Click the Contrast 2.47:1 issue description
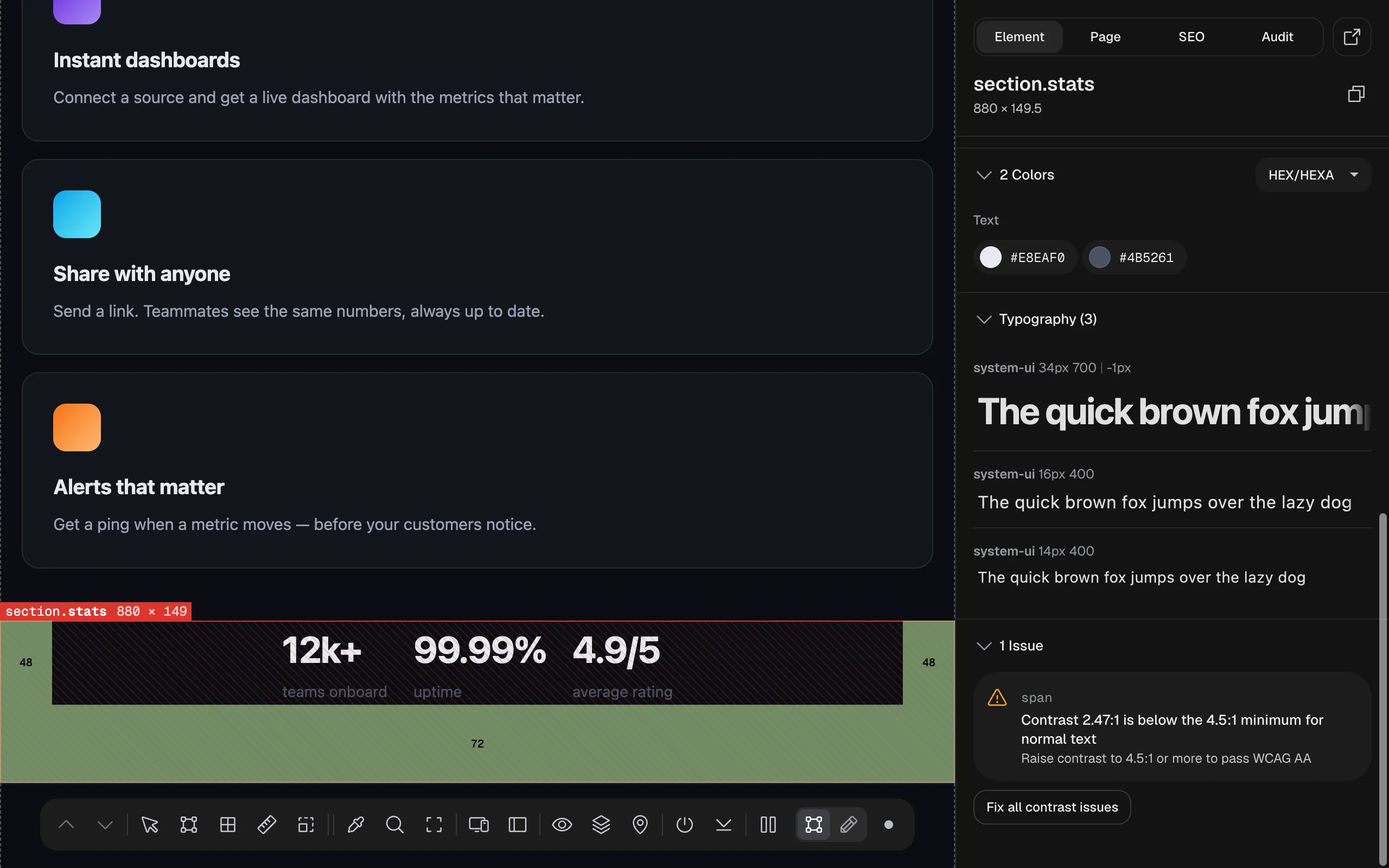1389x868 pixels. pos(1172,729)
